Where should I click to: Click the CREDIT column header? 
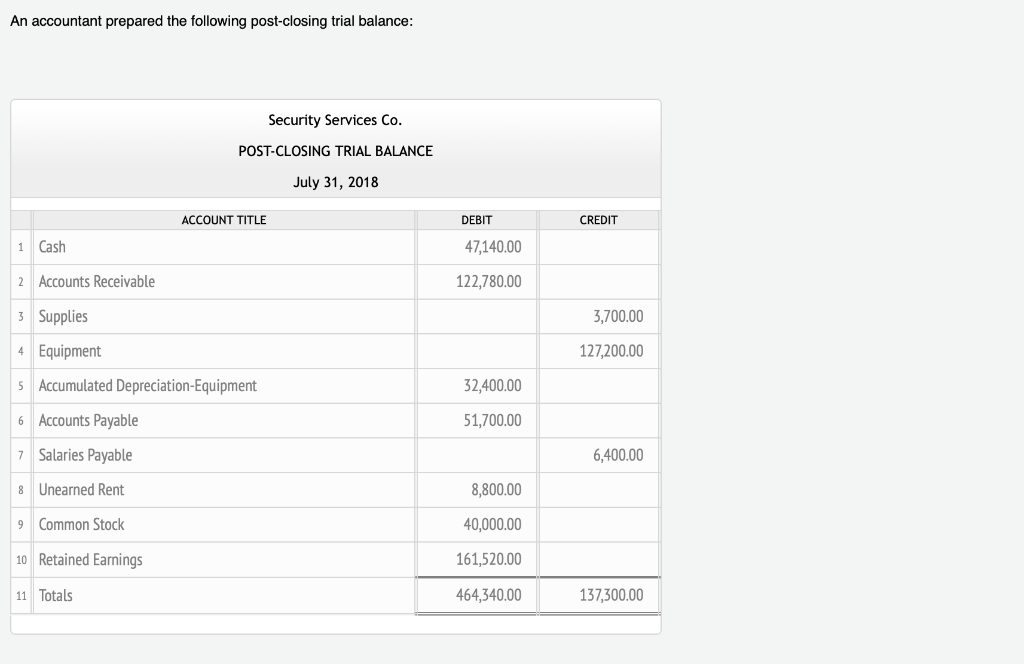598,220
